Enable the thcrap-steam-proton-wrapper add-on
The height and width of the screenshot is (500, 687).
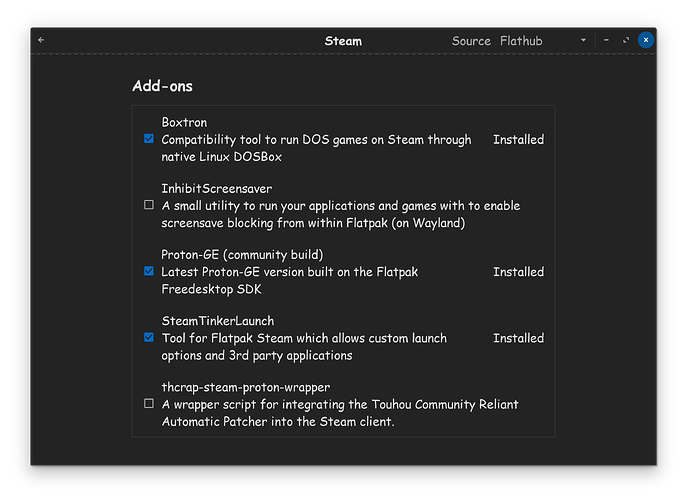click(149, 404)
